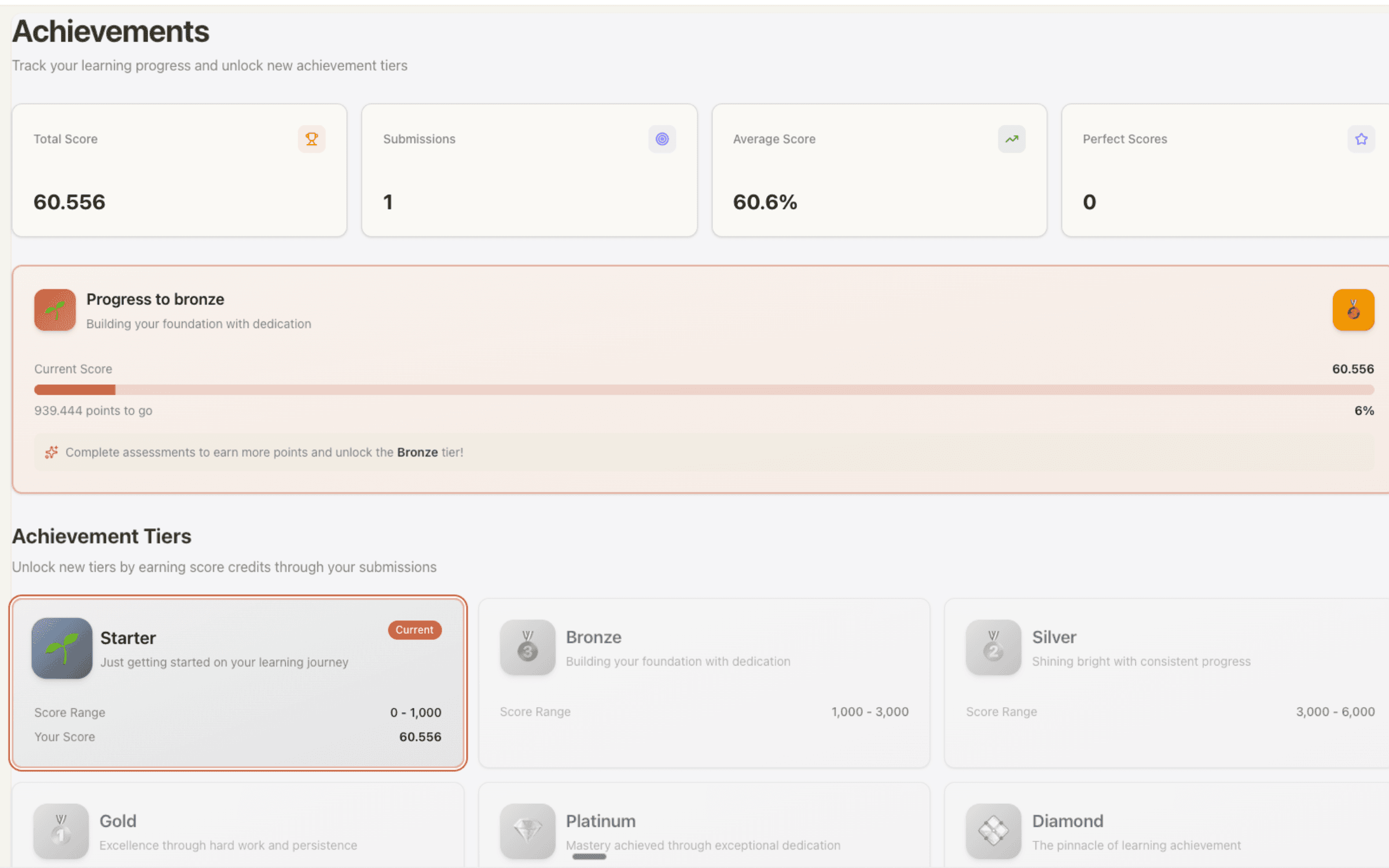
Task: Click the orange bronze medal badge icon
Action: point(1353,310)
